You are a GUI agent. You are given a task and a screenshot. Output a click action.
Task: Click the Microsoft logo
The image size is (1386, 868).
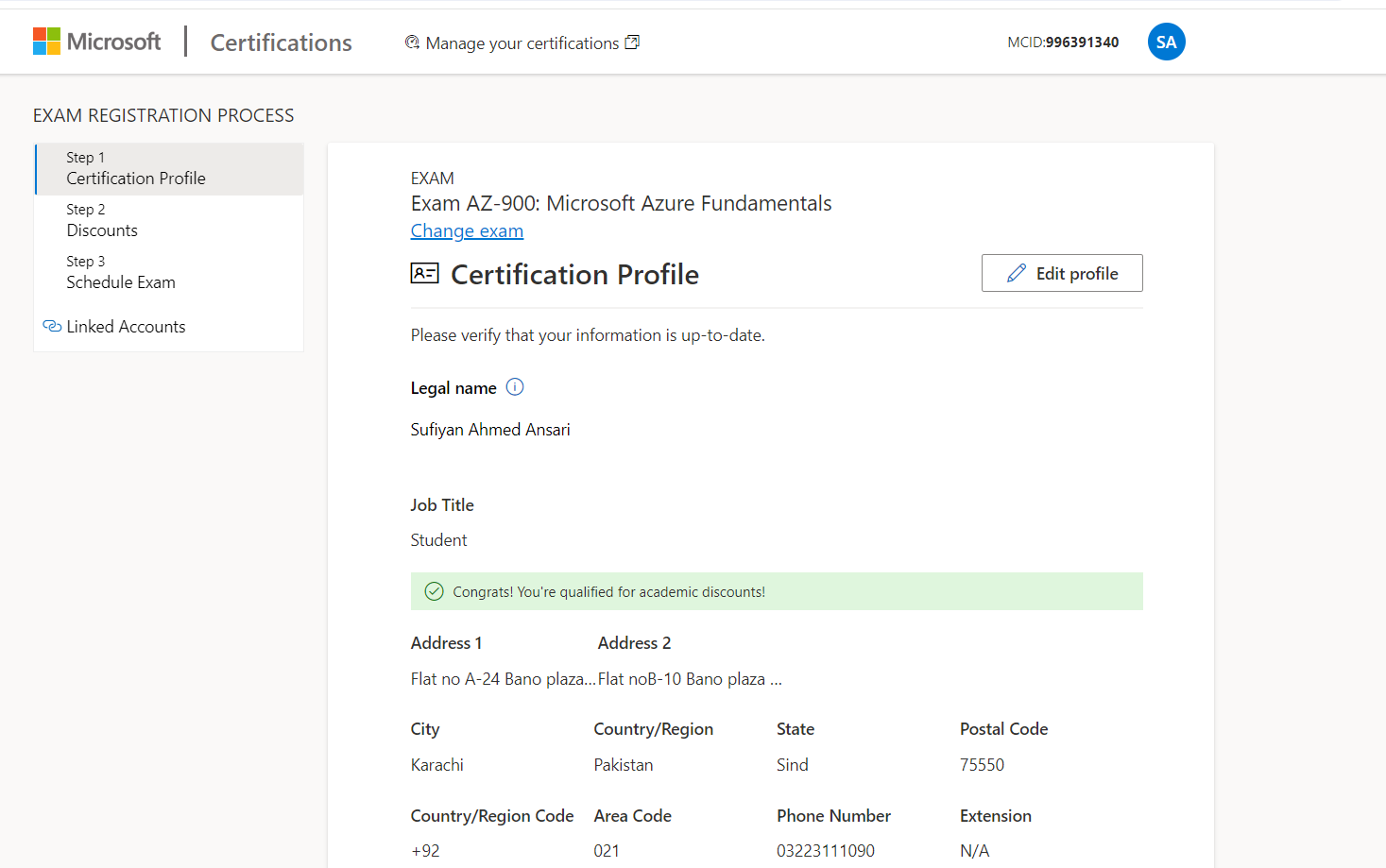point(95,41)
